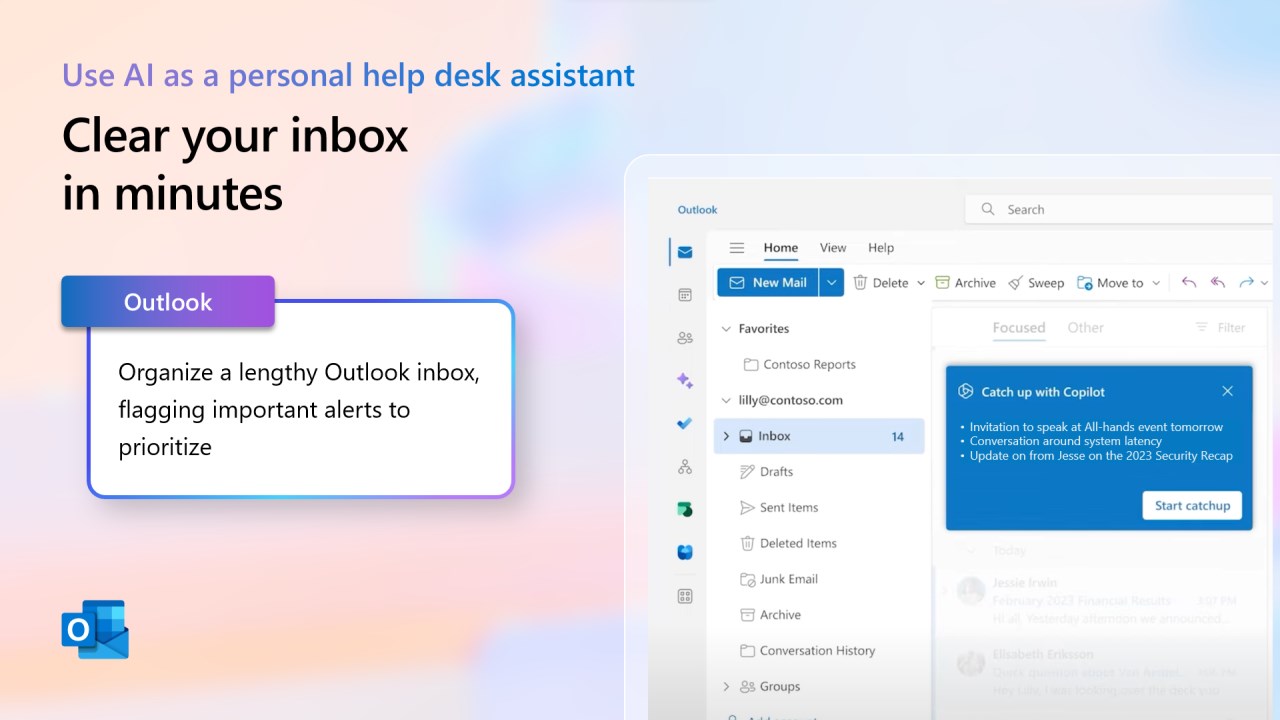Open the Help ribbon tab
1280x720 pixels.
coord(881,248)
